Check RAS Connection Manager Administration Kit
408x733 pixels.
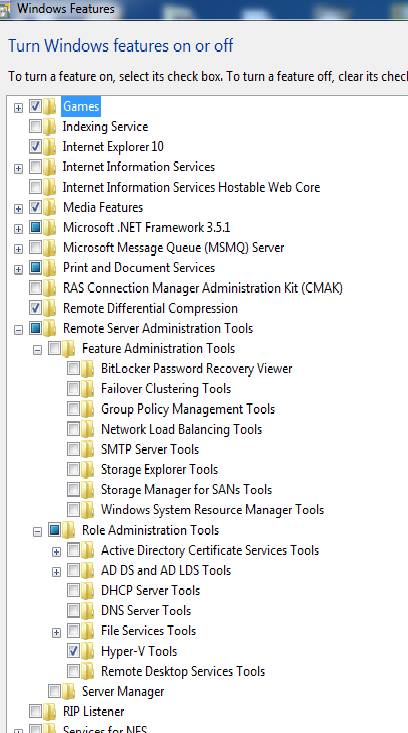(x=36, y=287)
